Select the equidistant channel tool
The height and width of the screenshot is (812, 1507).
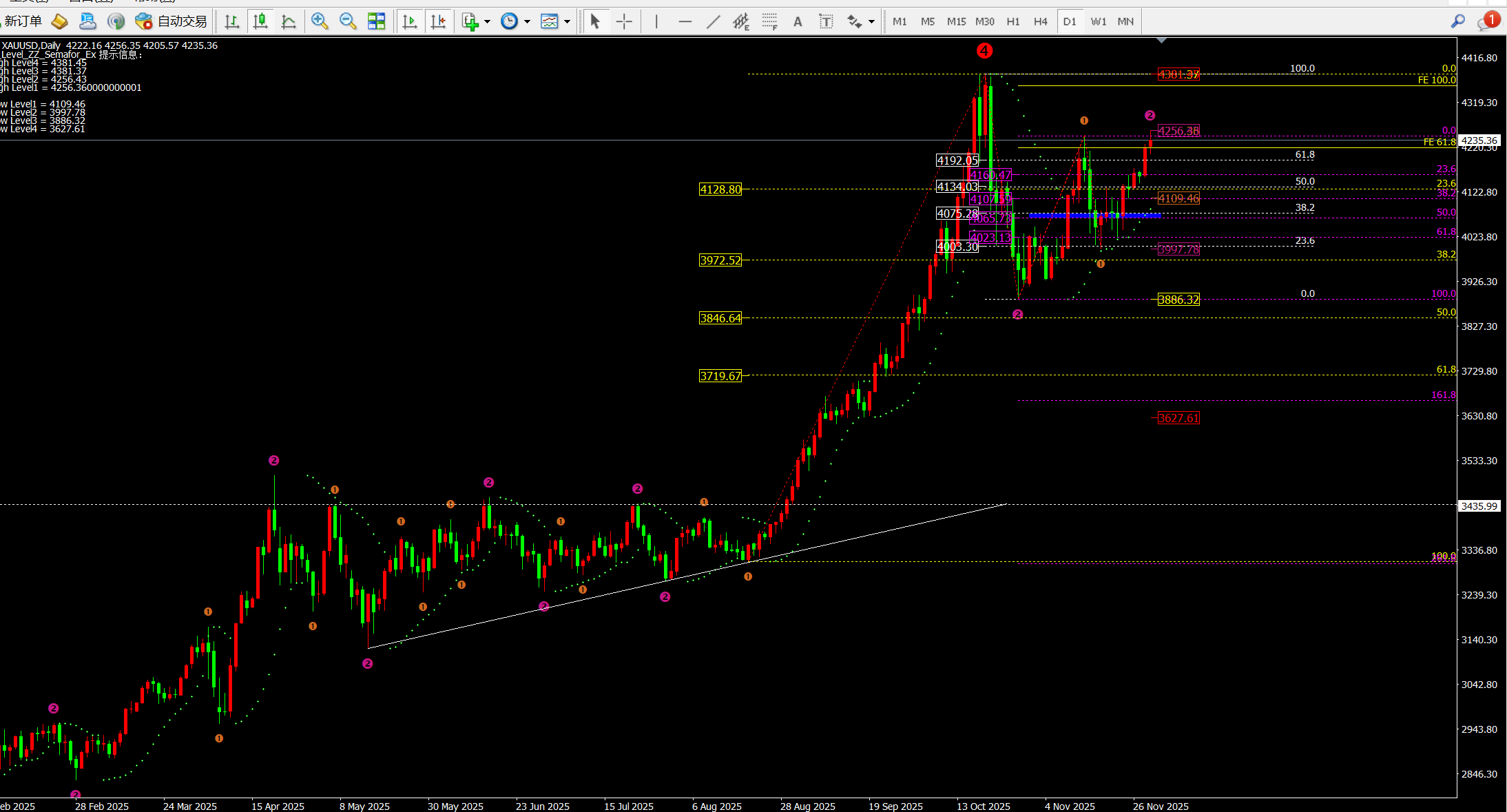pyautogui.click(x=741, y=21)
